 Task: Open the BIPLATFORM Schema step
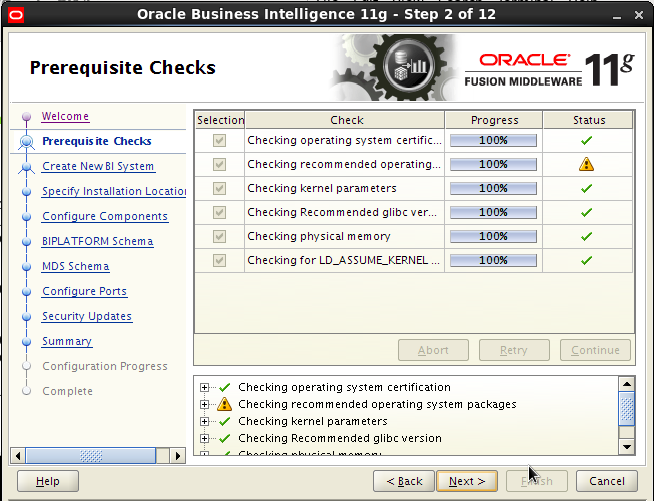click(x=98, y=242)
